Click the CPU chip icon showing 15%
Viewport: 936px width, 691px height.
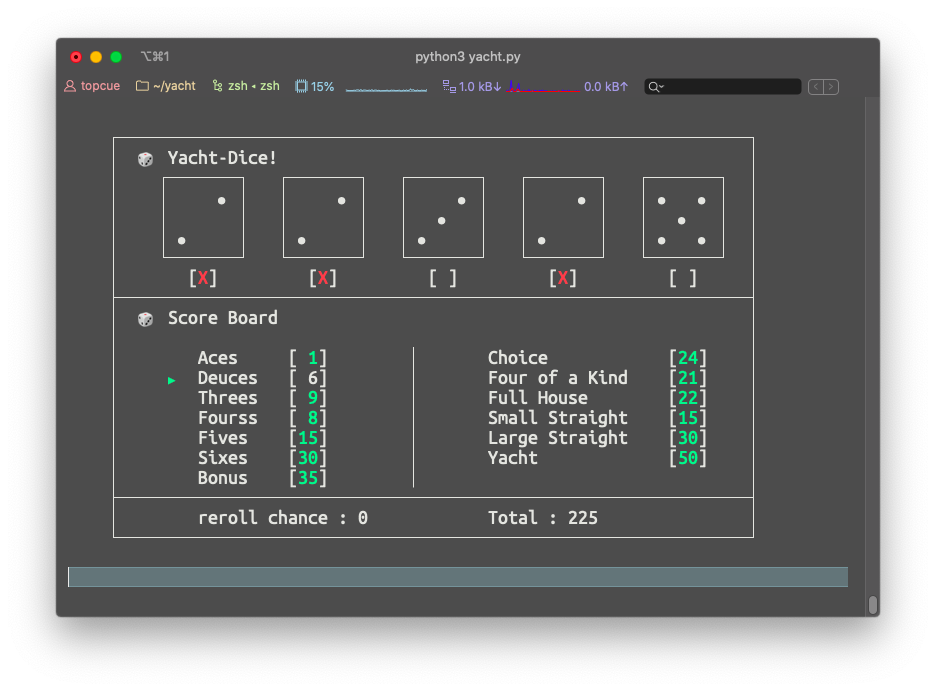click(301, 87)
